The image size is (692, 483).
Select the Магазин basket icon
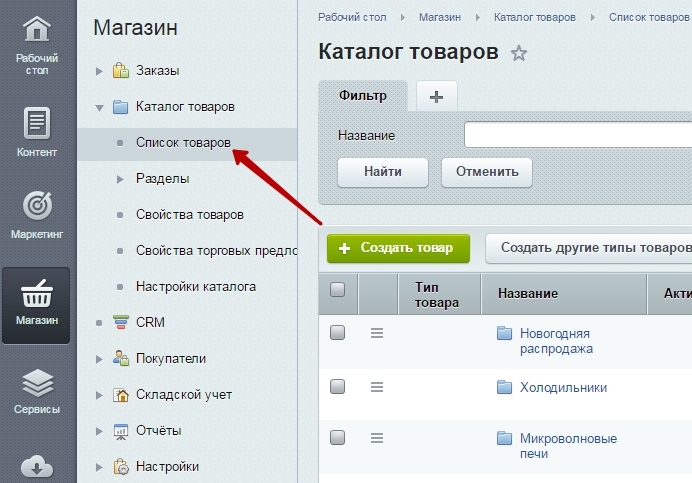coord(37,293)
